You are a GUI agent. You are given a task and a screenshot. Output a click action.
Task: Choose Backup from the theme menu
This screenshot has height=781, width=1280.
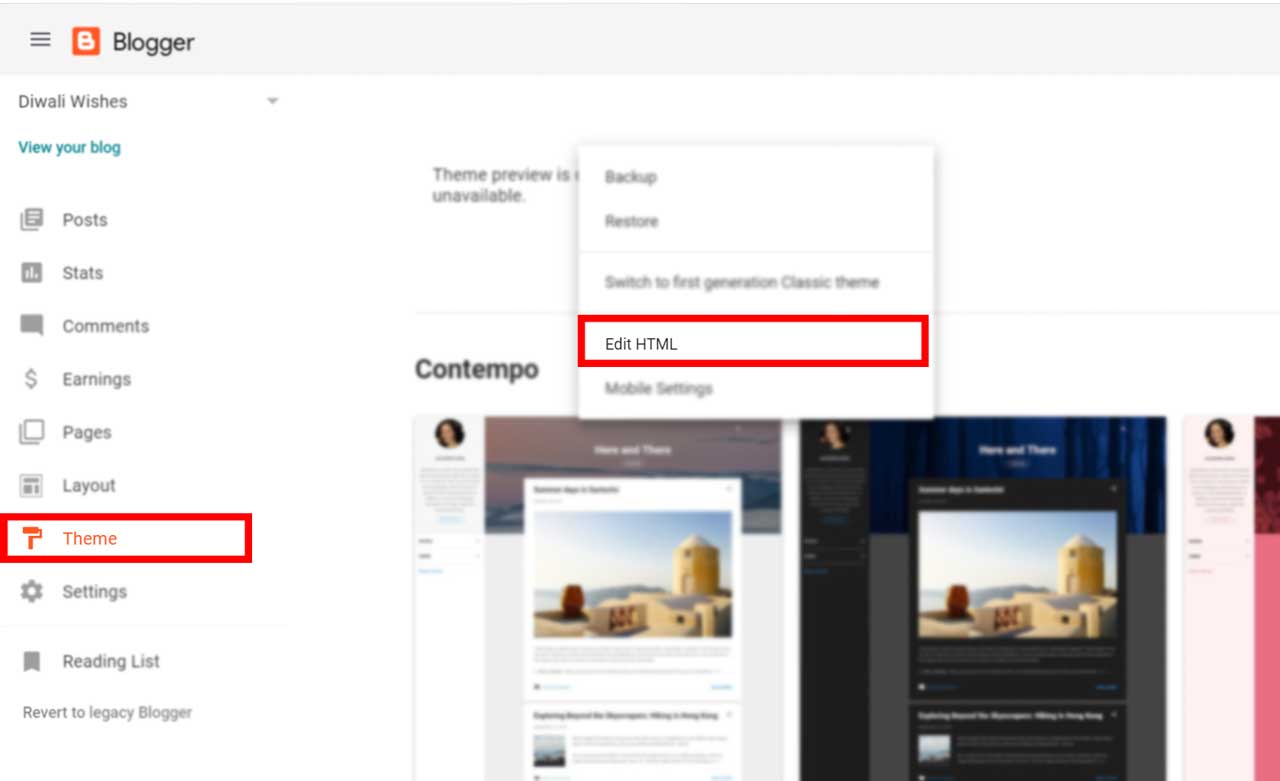point(631,177)
